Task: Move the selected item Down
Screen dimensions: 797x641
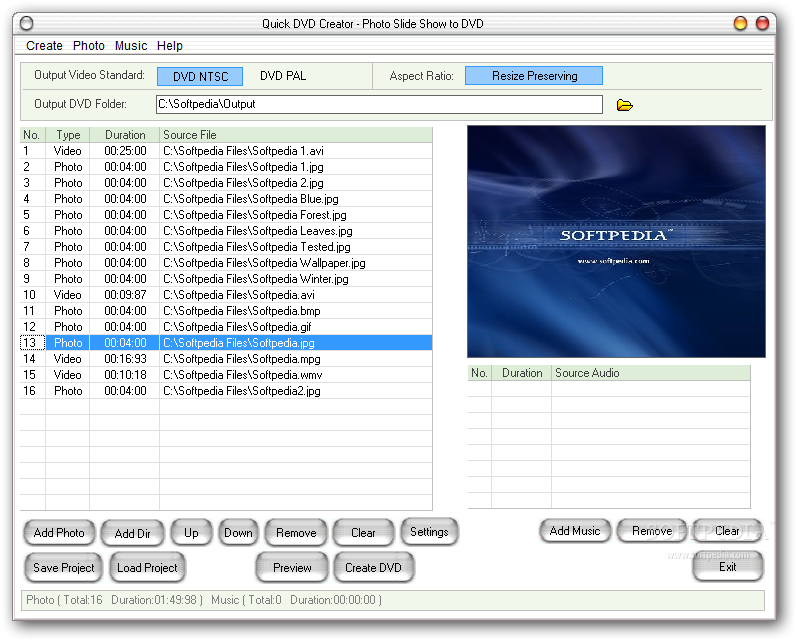Action: (x=238, y=532)
